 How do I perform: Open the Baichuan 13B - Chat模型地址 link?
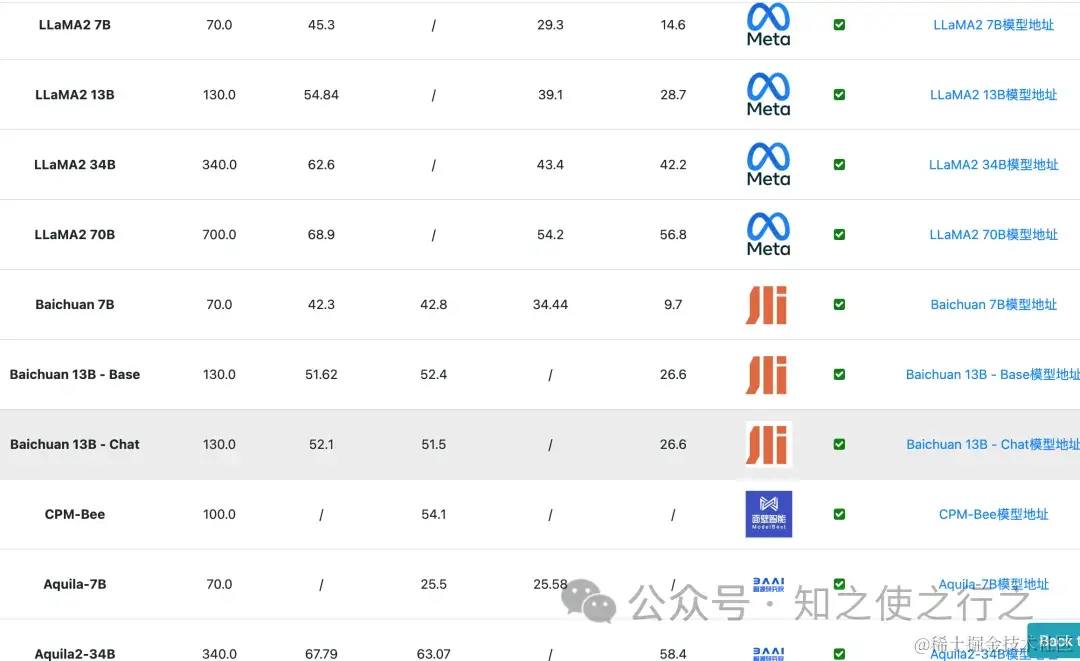coord(993,444)
